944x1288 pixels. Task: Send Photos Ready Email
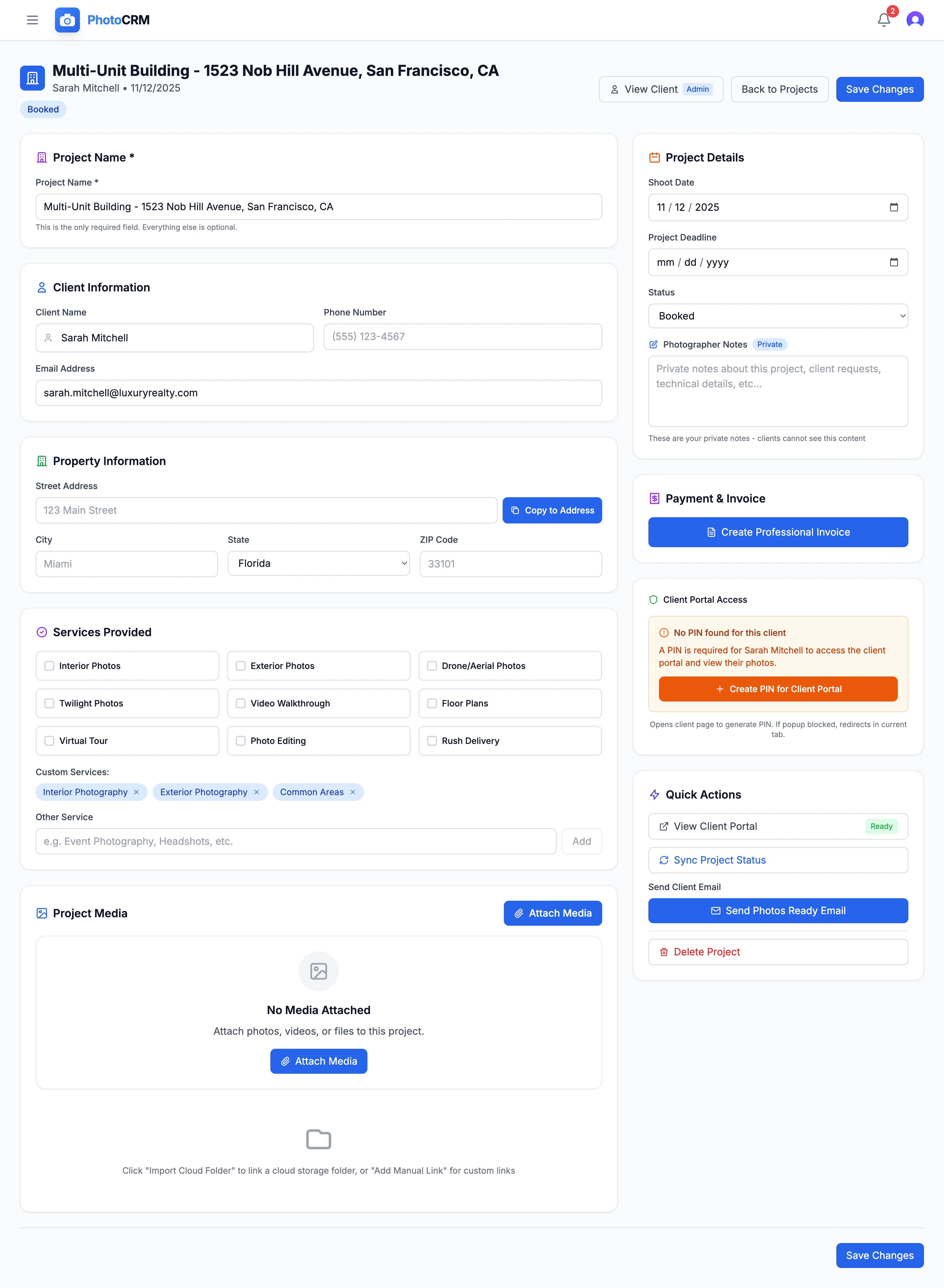tap(778, 911)
